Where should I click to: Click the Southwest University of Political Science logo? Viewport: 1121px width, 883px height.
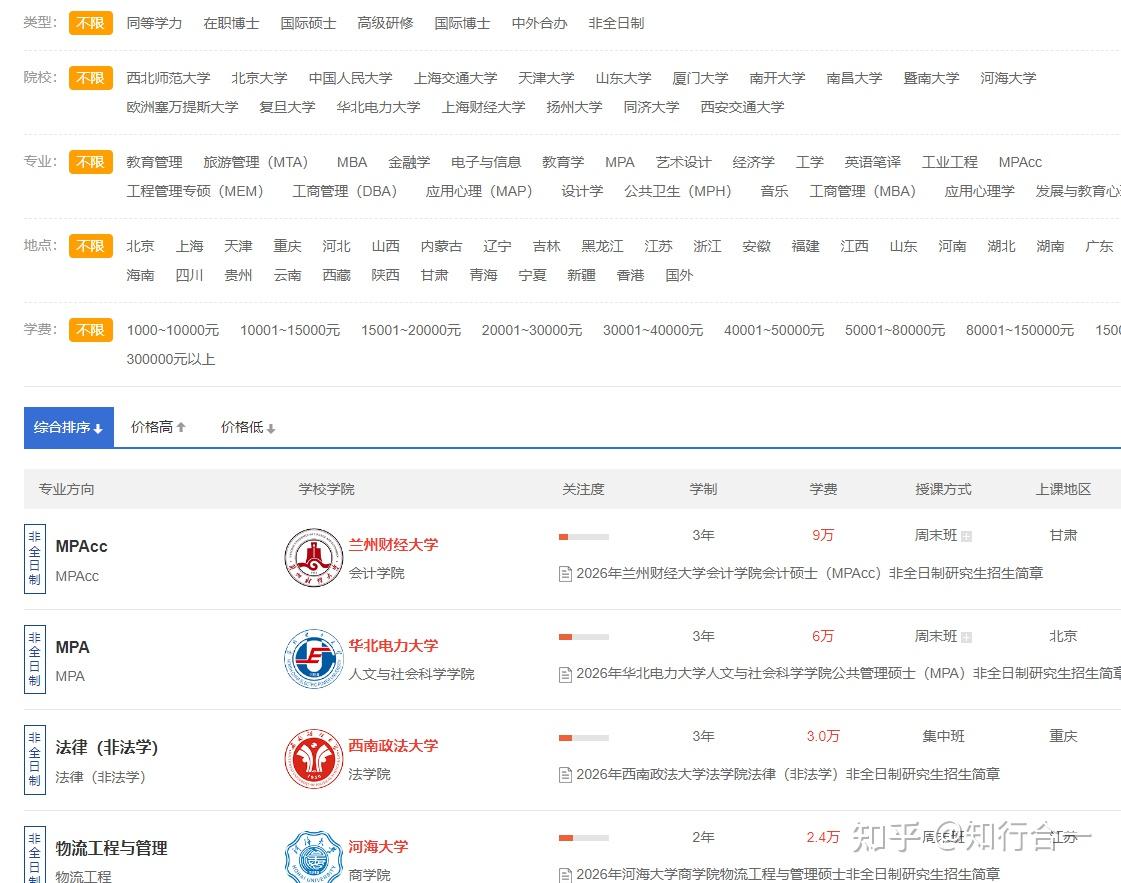313,759
